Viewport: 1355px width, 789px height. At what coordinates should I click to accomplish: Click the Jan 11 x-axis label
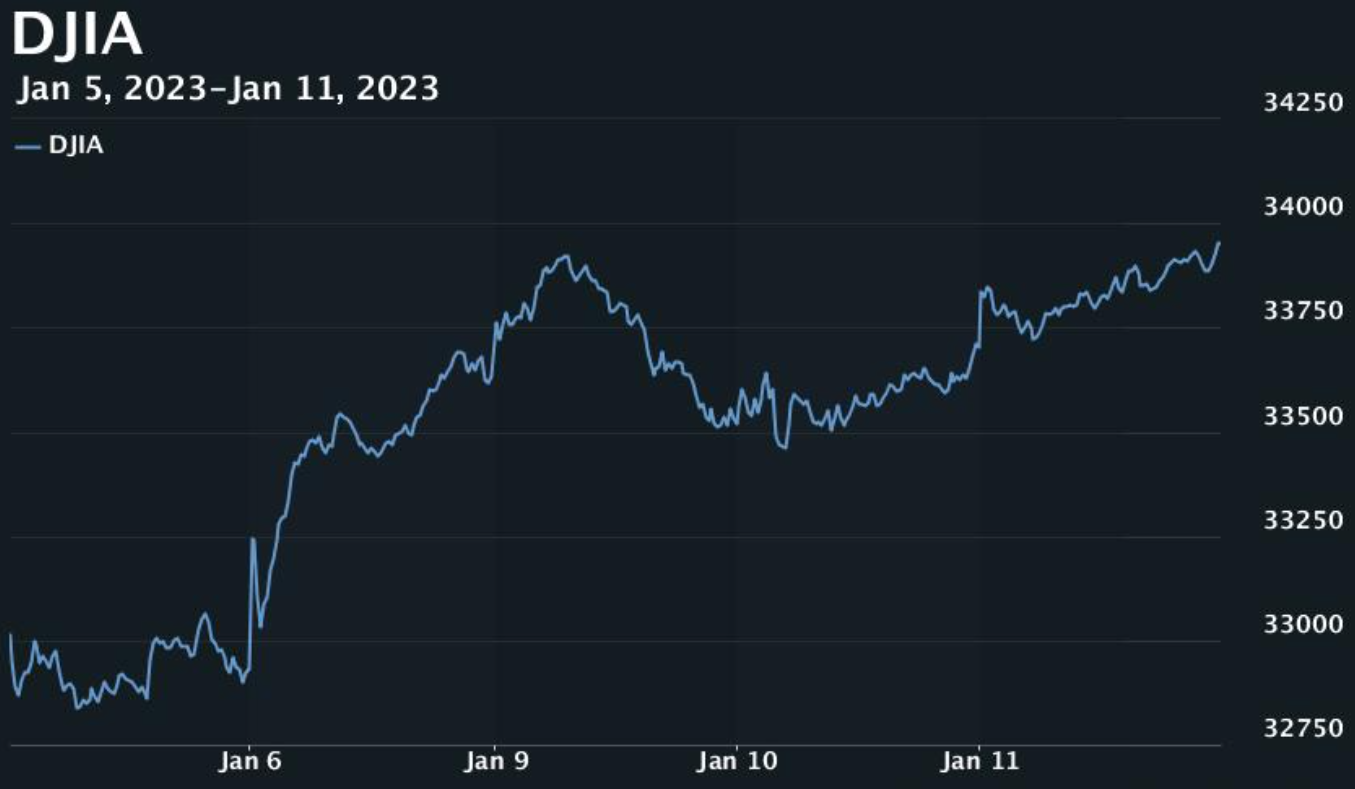980,762
